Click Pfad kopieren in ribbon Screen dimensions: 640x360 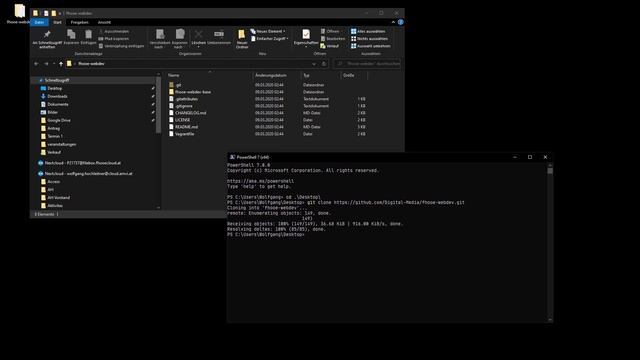(114, 39)
